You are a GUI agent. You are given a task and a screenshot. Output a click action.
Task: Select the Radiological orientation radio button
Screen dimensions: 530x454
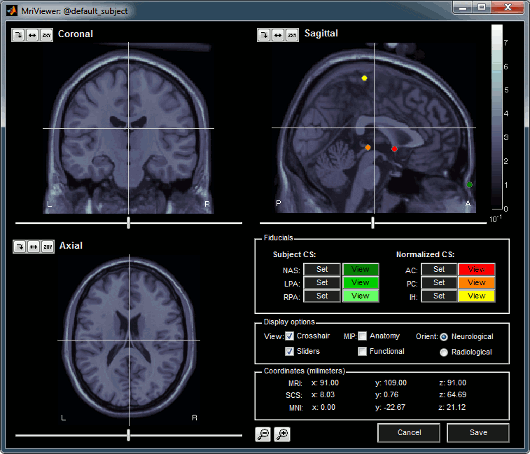click(x=444, y=352)
